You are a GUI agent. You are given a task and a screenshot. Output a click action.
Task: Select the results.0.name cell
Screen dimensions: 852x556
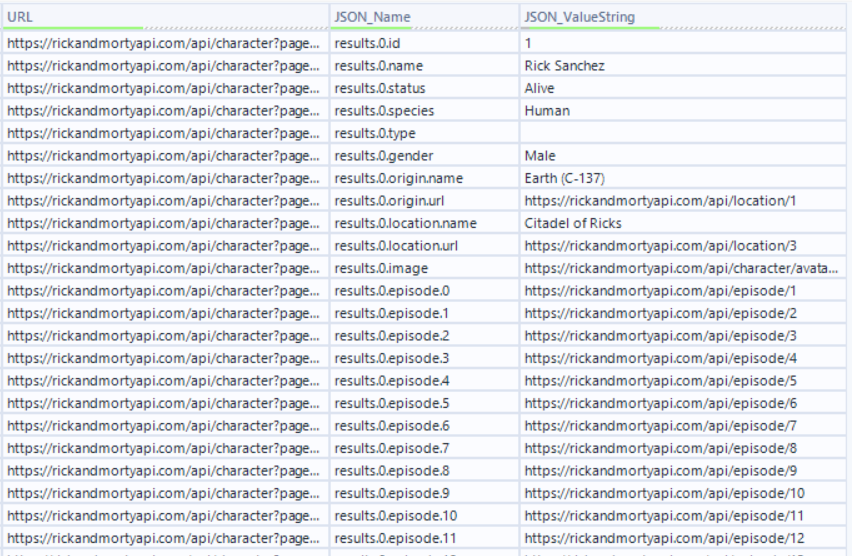pos(424,66)
